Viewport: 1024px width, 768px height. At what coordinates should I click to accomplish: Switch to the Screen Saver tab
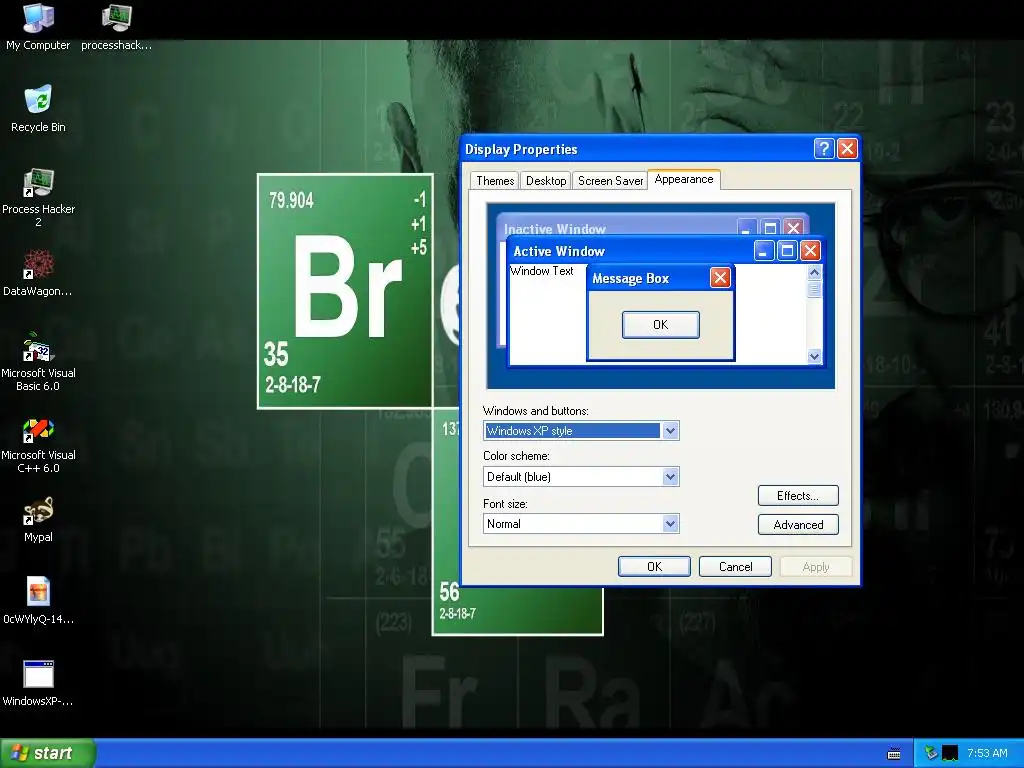pos(611,181)
